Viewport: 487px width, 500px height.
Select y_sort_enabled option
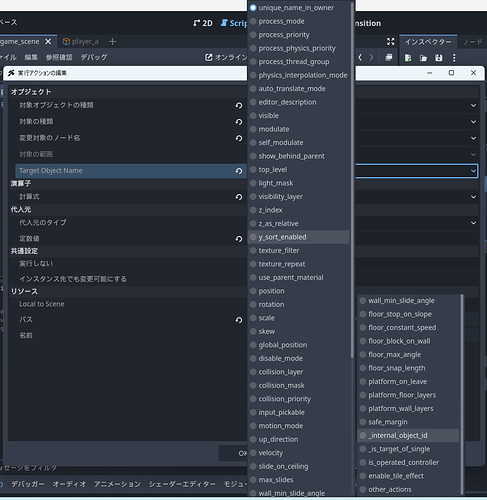299,237
